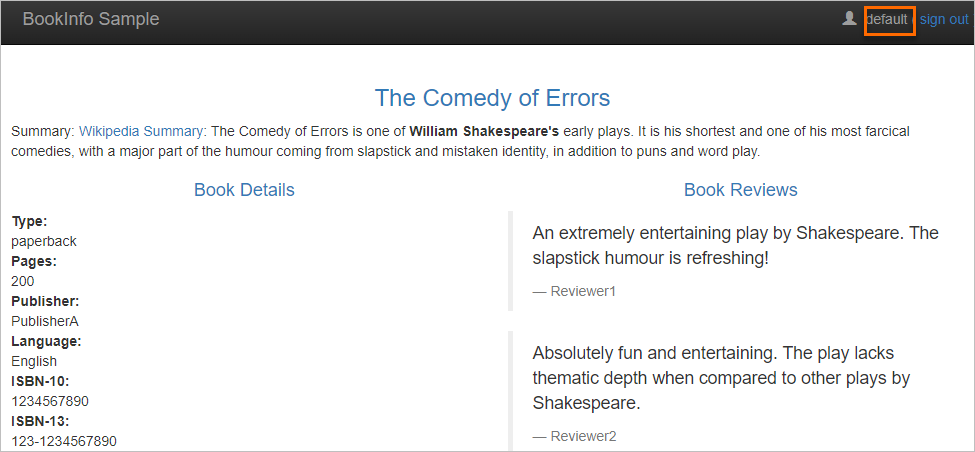Click the second review mentioning thematic depth
975x452 pixels.
pyautogui.click(x=721, y=378)
